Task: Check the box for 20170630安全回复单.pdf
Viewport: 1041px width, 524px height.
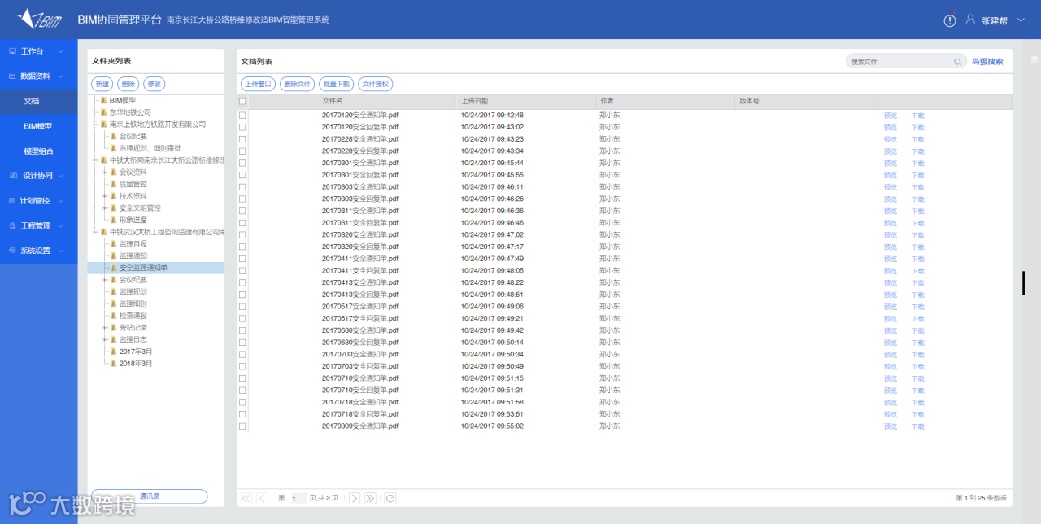Action: click(x=242, y=342)
